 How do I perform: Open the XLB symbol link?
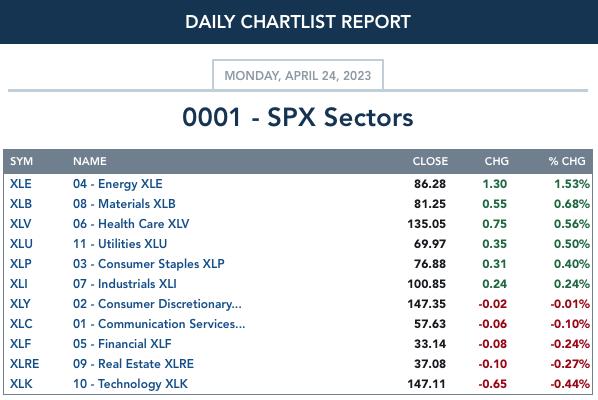[21, 204]
